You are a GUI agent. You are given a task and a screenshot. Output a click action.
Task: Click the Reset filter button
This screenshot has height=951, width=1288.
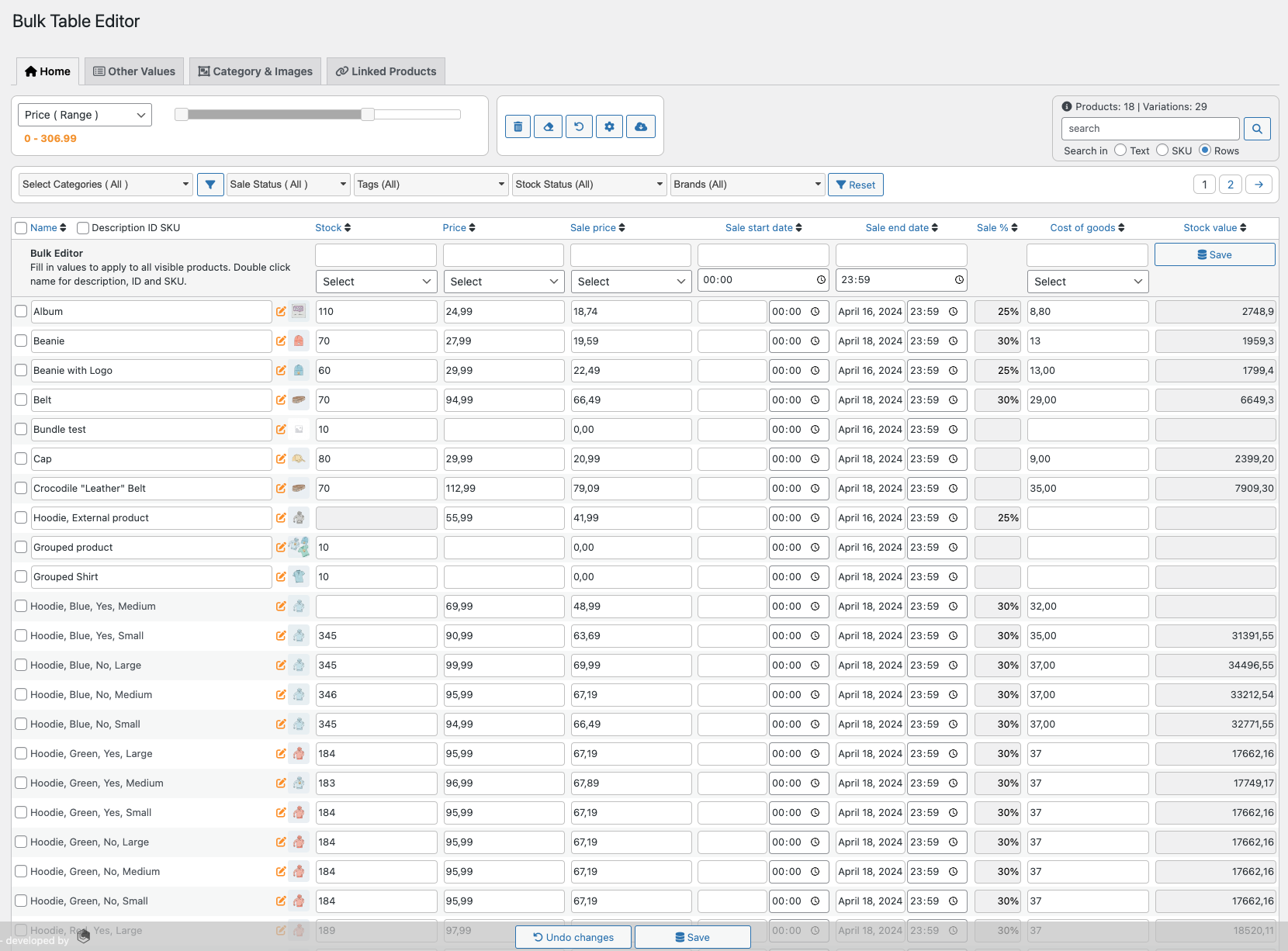tap(855, 184)
